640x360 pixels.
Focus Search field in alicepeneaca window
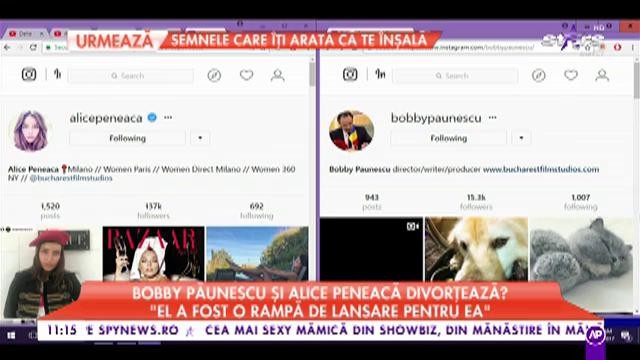click(x=131, y=76)
